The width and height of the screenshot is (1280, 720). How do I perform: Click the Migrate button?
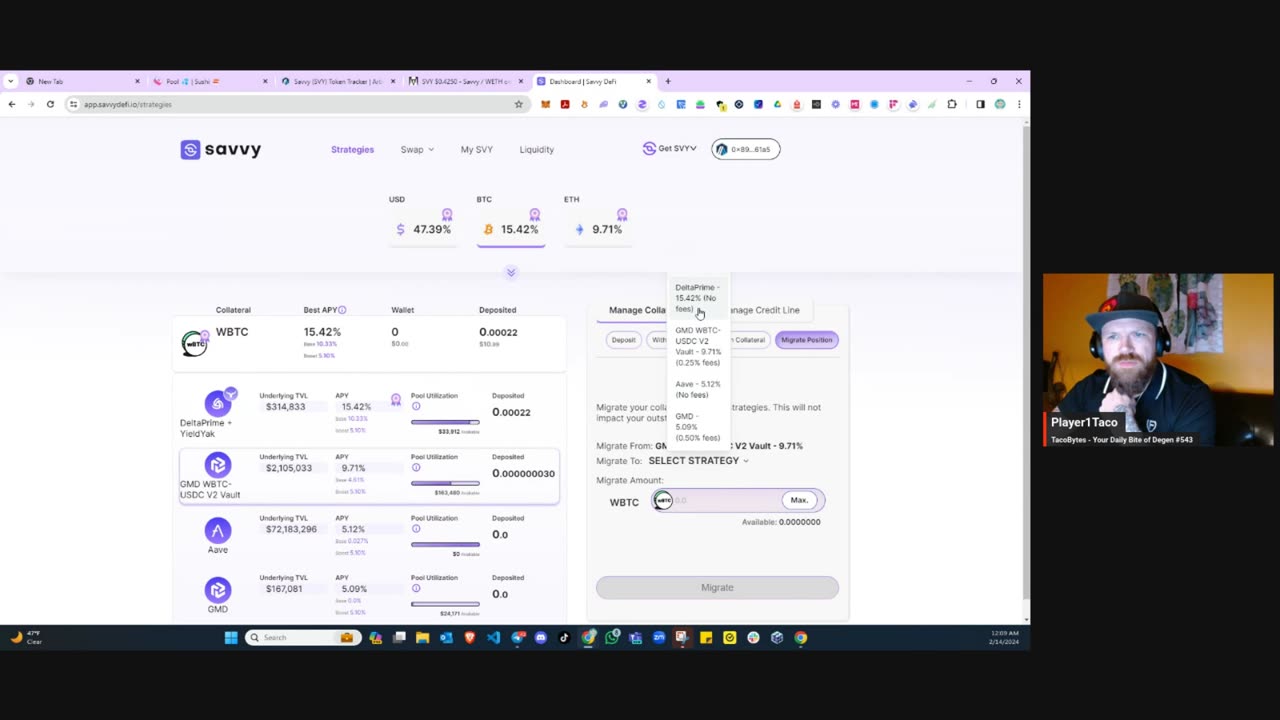[717, 587]
